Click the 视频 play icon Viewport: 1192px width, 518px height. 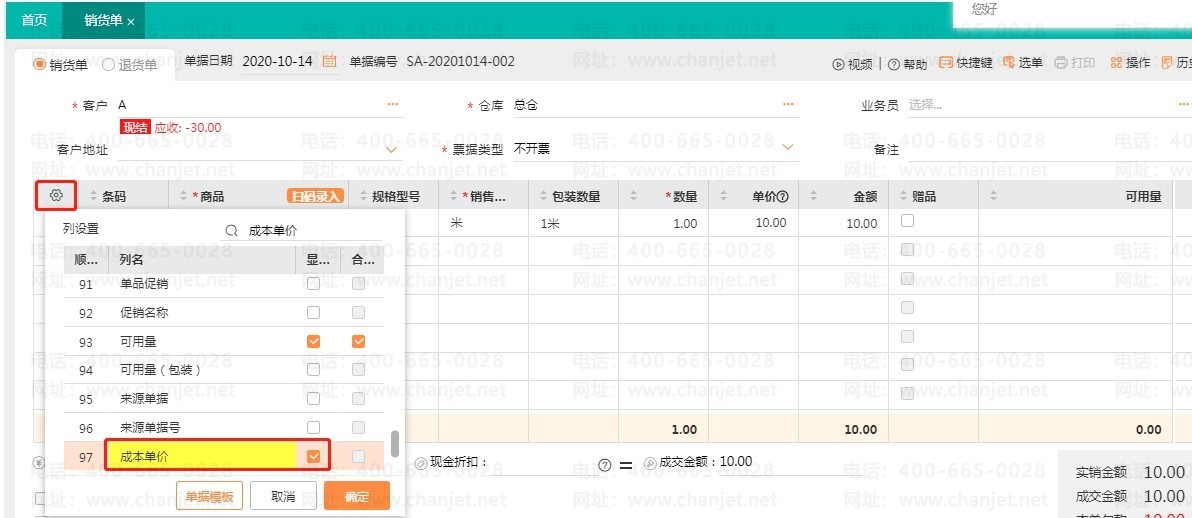click(x=838, y=64)
